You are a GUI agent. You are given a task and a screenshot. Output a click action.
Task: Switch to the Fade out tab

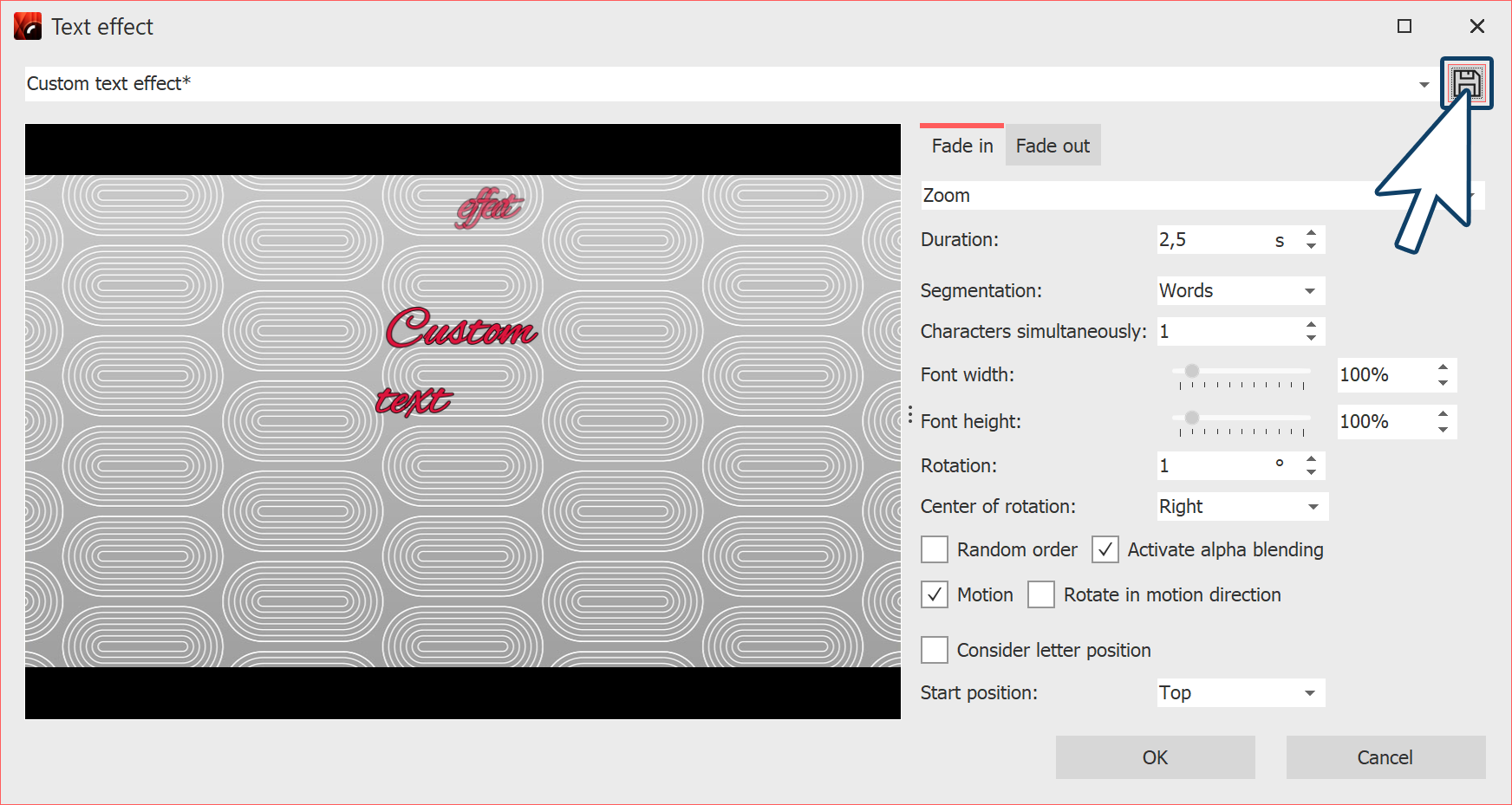point(1053,146)
